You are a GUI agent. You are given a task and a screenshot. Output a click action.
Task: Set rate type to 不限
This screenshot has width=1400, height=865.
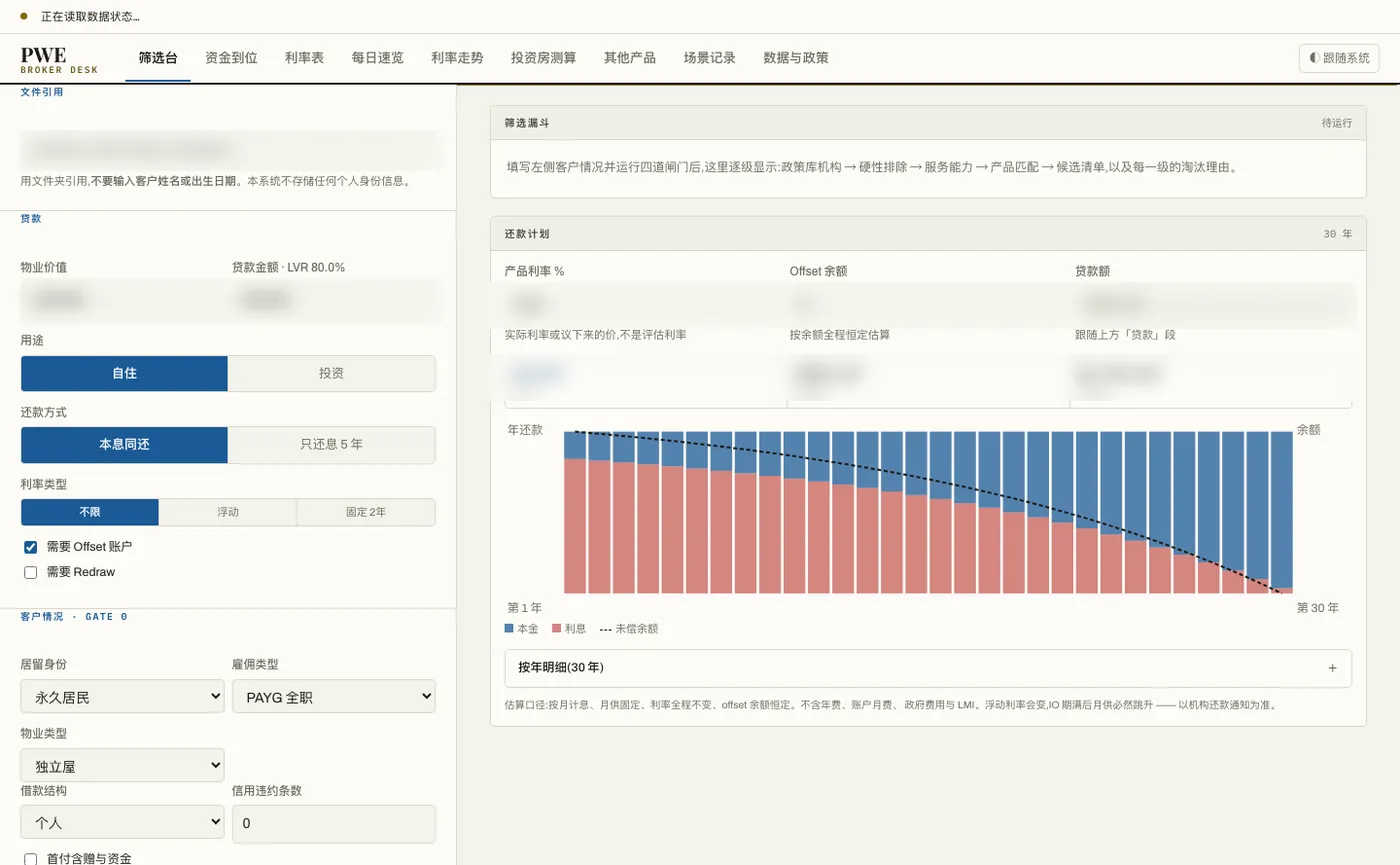pos(90,512)
